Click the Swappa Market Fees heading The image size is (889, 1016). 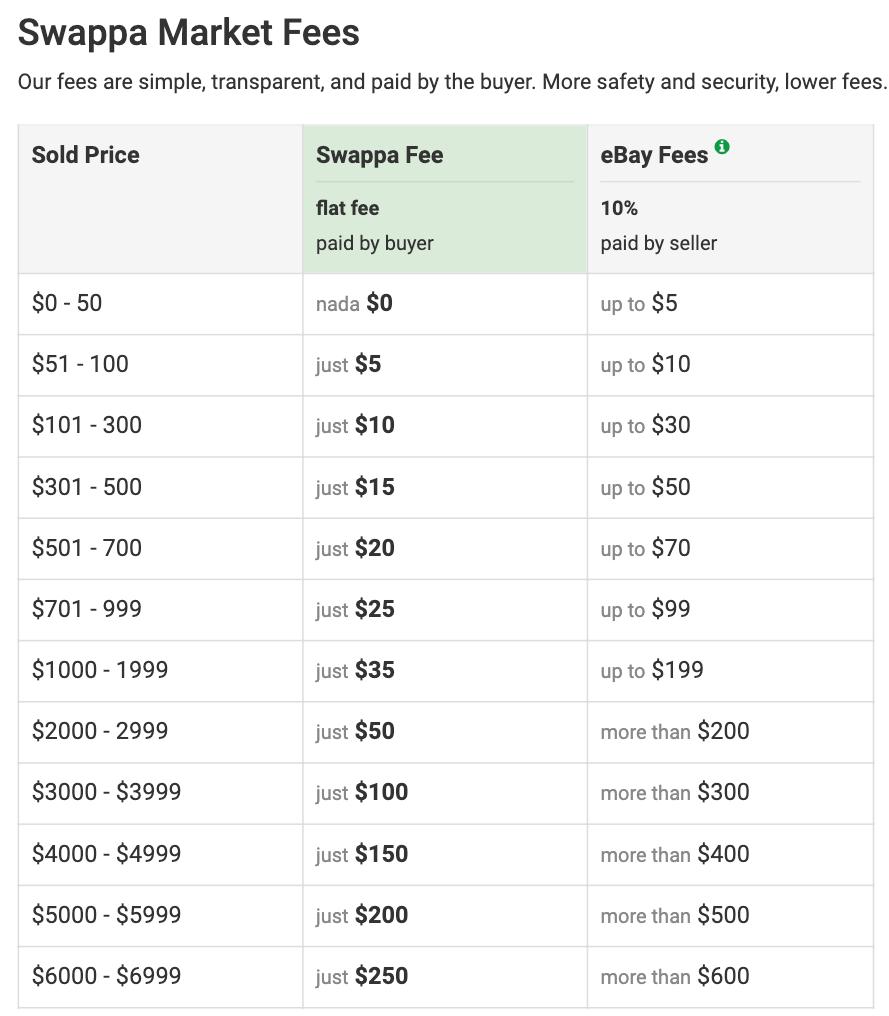tap(189, 33)
